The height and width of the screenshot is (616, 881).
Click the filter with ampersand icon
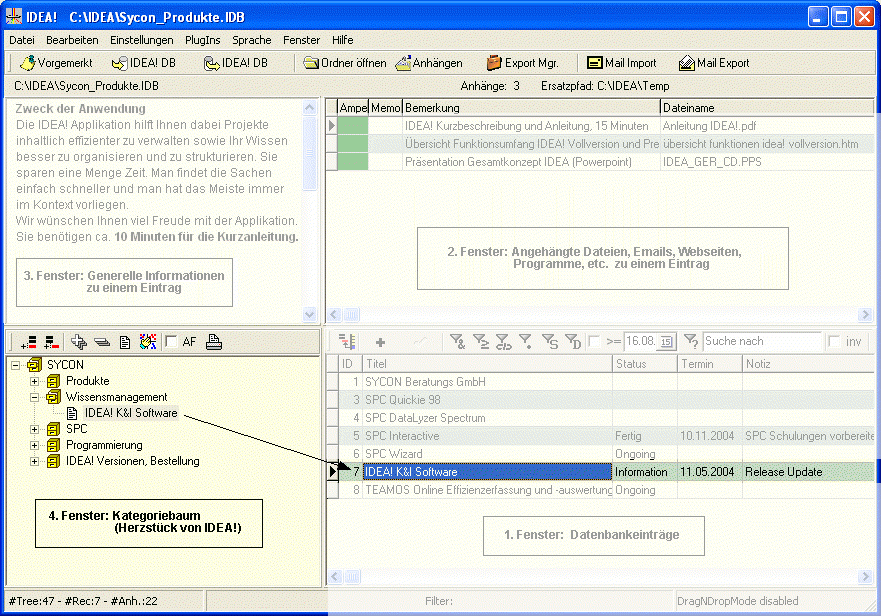[457, 342]
